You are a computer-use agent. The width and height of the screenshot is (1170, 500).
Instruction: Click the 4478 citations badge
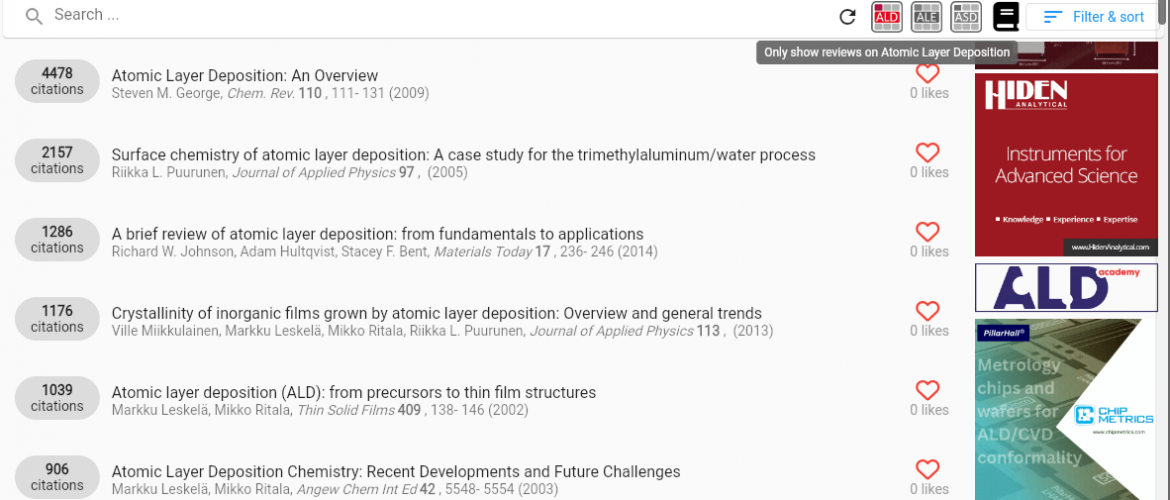(x=57, y=81)
